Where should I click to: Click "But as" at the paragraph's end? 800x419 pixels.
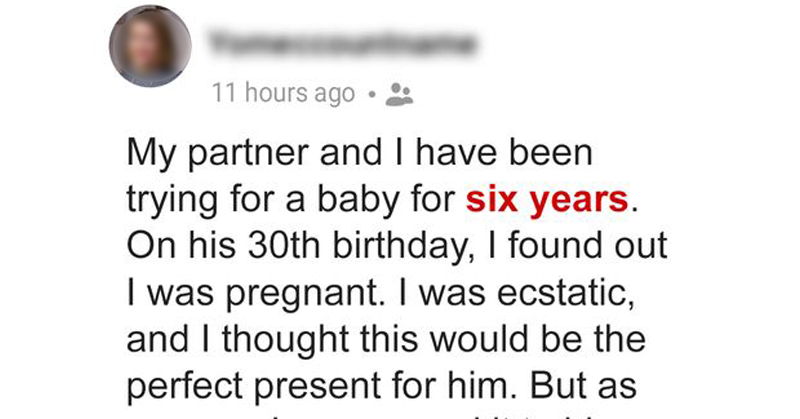[x=584, y=386]
